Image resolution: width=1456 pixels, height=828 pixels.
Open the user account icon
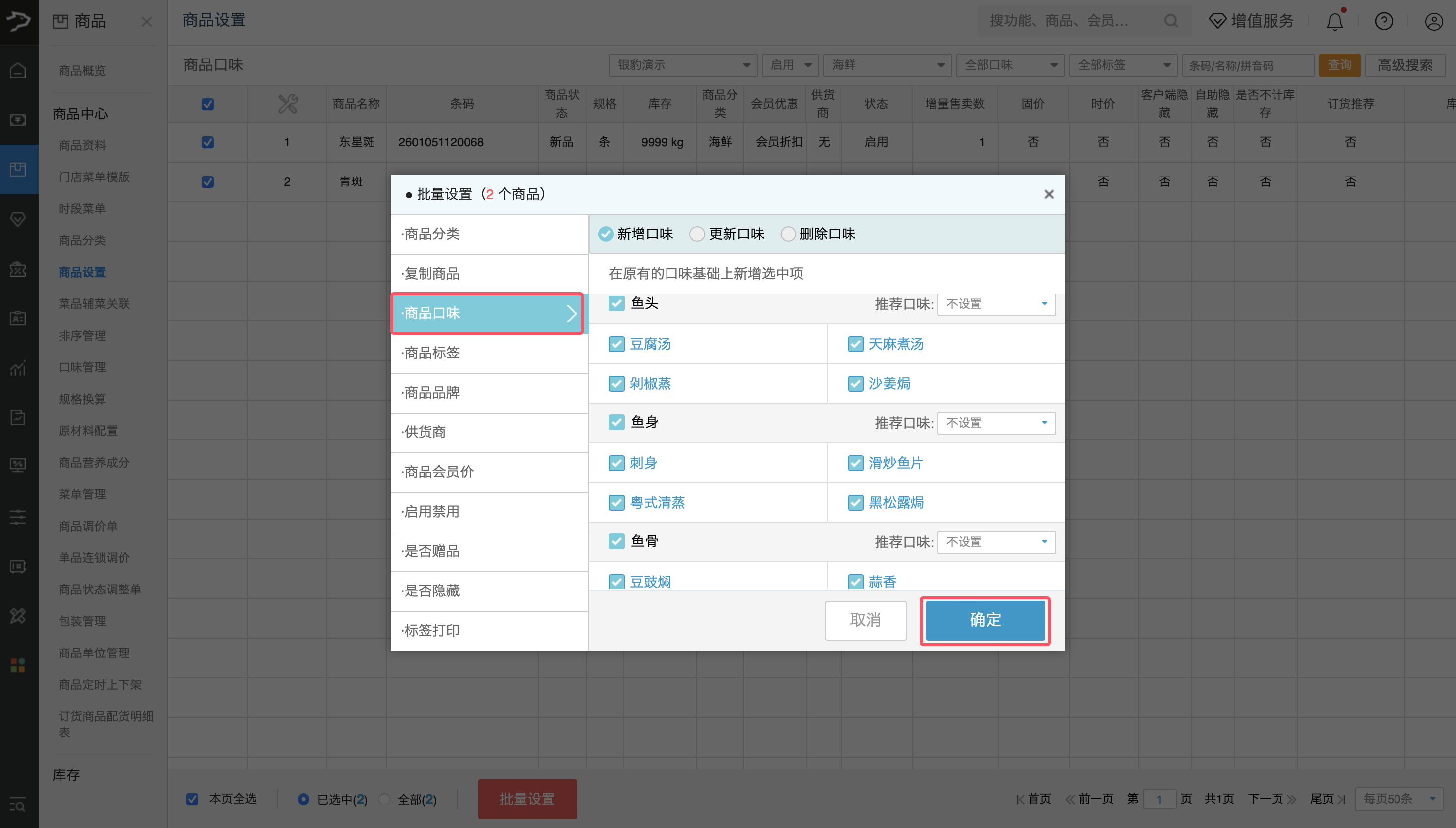1433,21
